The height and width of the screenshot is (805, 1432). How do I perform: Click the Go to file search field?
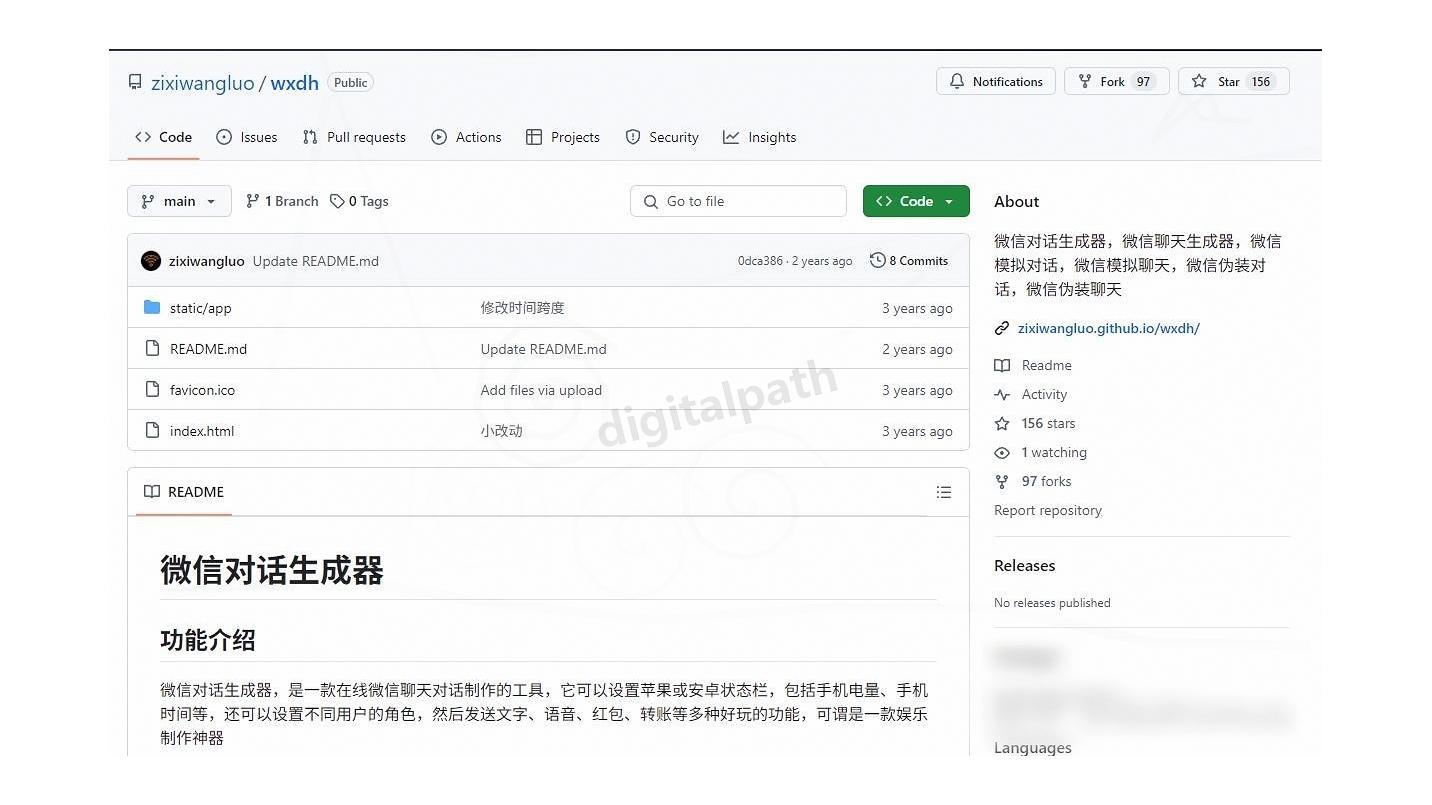pyautogui.click(x=738, y=201)
